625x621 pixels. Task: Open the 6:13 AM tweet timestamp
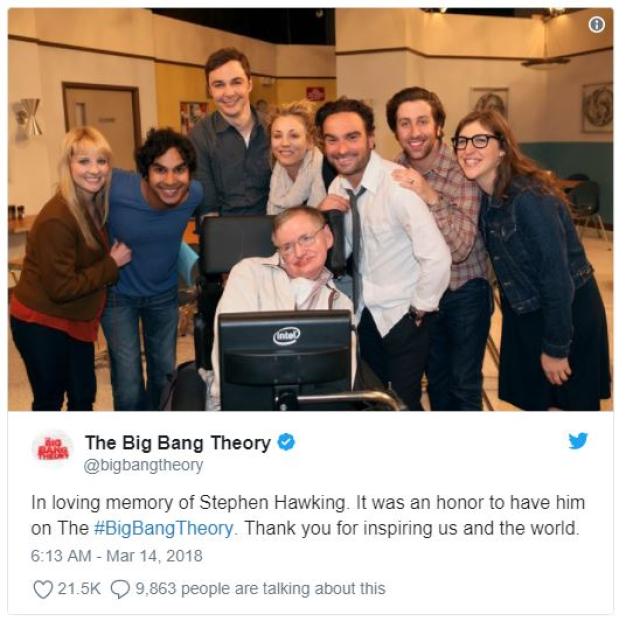point(61,556)
